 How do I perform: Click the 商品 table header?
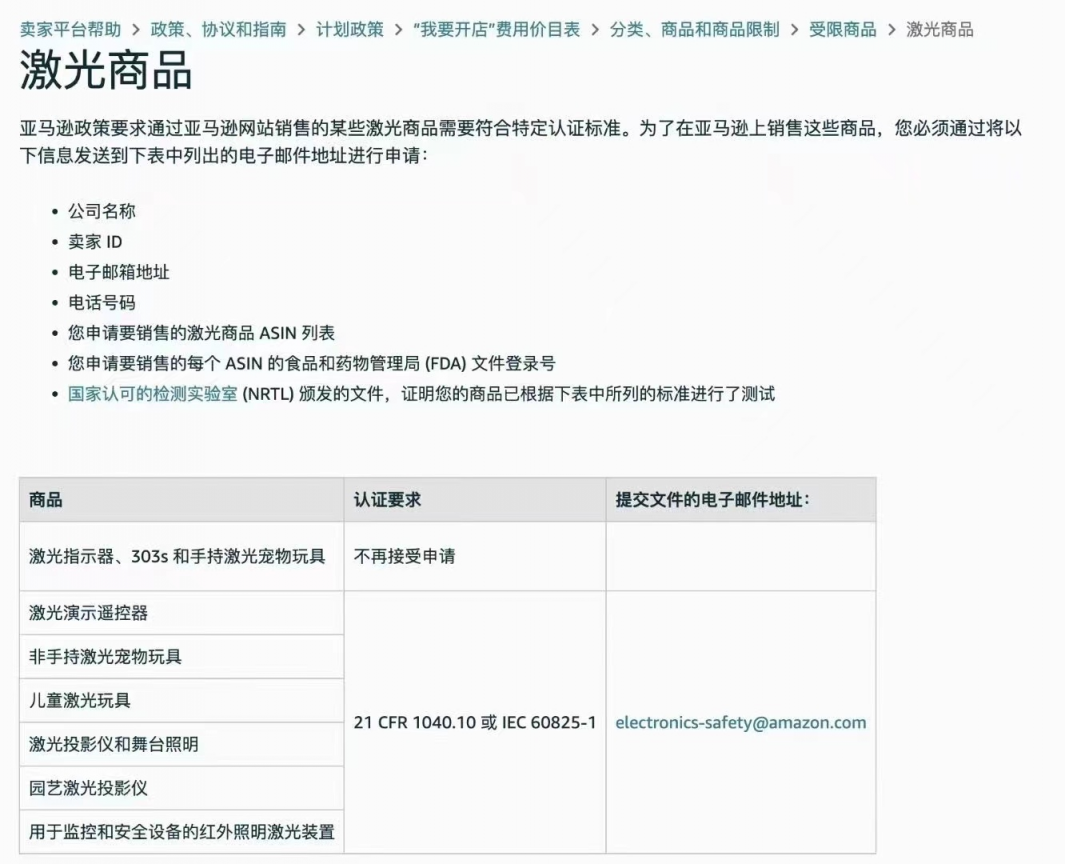point(181,500)
